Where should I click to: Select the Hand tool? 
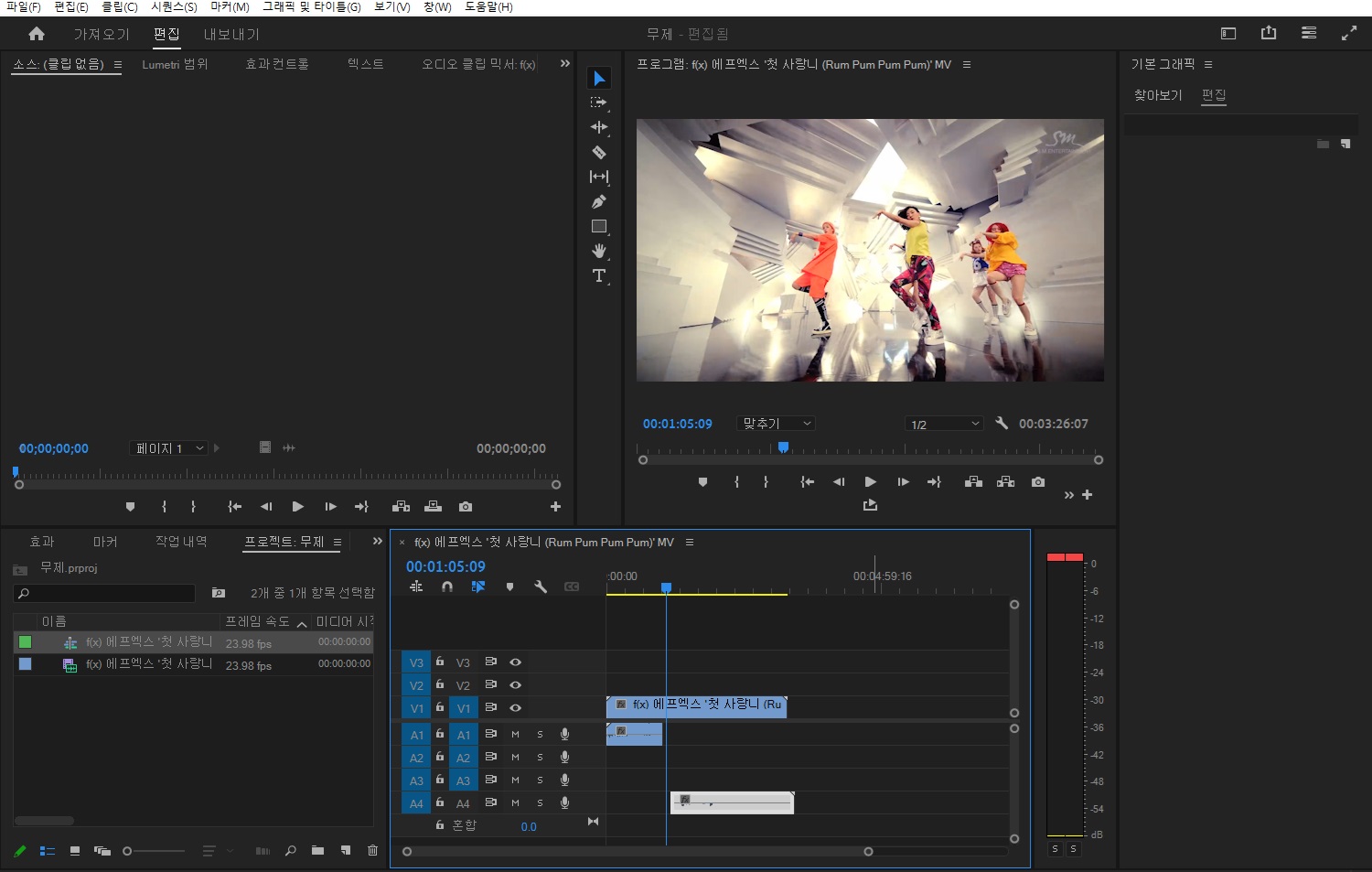pos(599,251)
